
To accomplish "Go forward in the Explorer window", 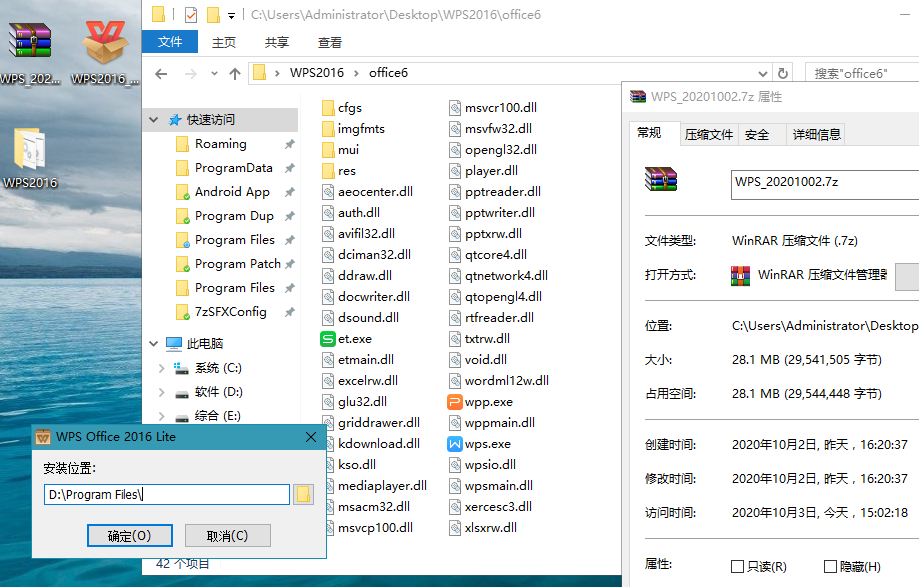I will point(190,74).
